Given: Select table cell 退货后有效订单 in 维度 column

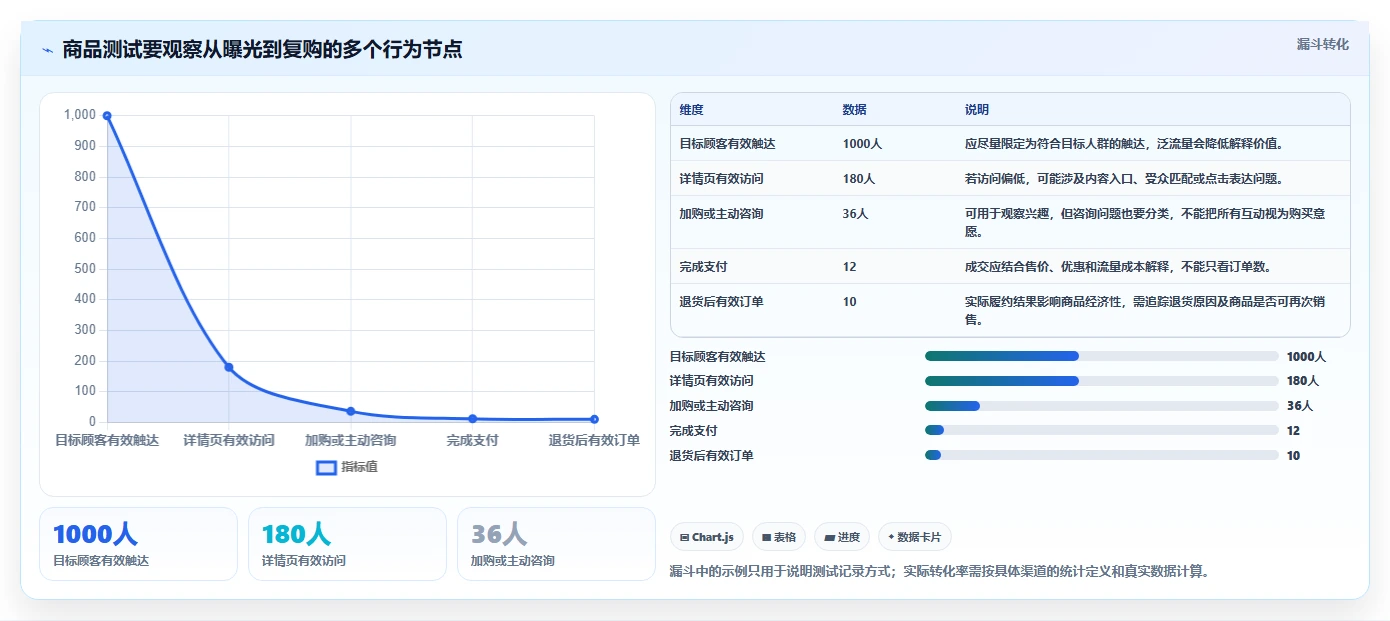Looking at the screenshot, I should pos(722,302).
